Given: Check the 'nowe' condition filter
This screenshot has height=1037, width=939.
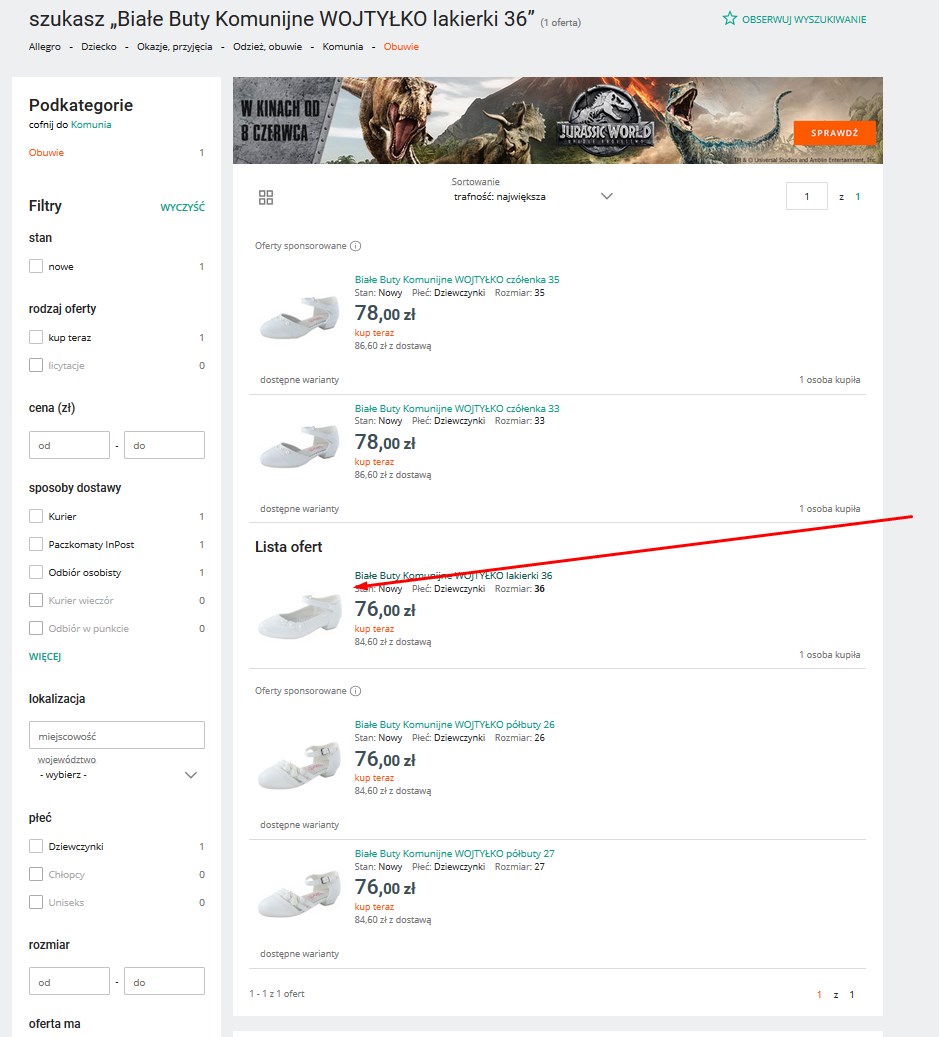Looking at the screenshot, I should (36, 267).
